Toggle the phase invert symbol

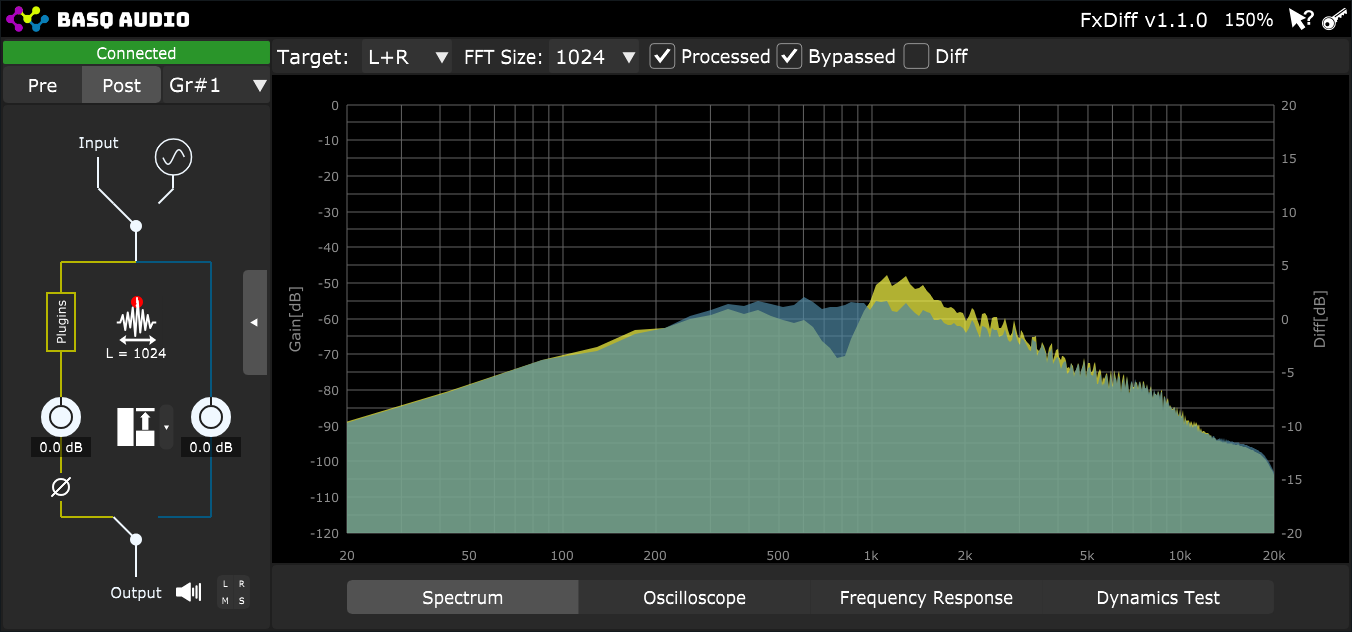[x=61, y=487]
